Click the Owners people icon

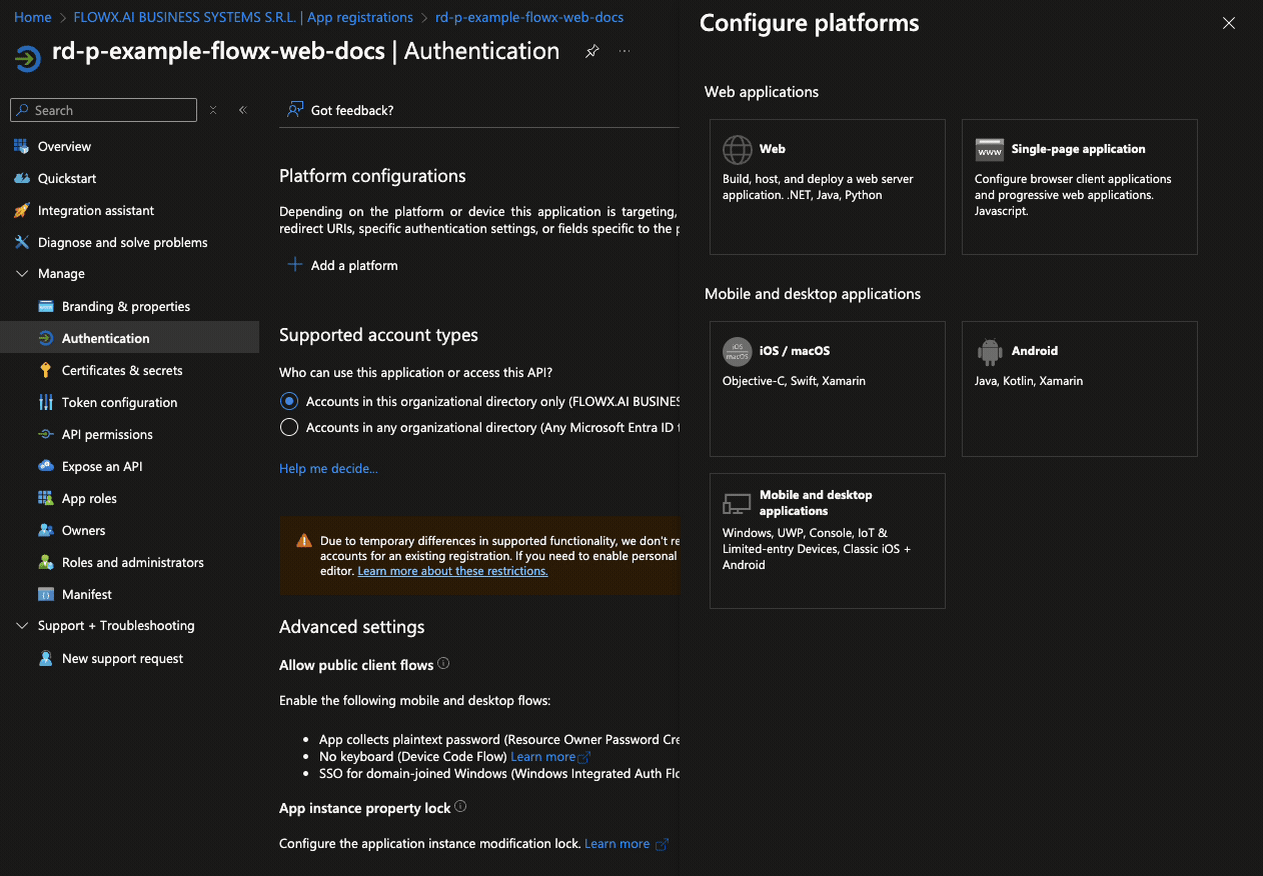(x=45, y=531)
